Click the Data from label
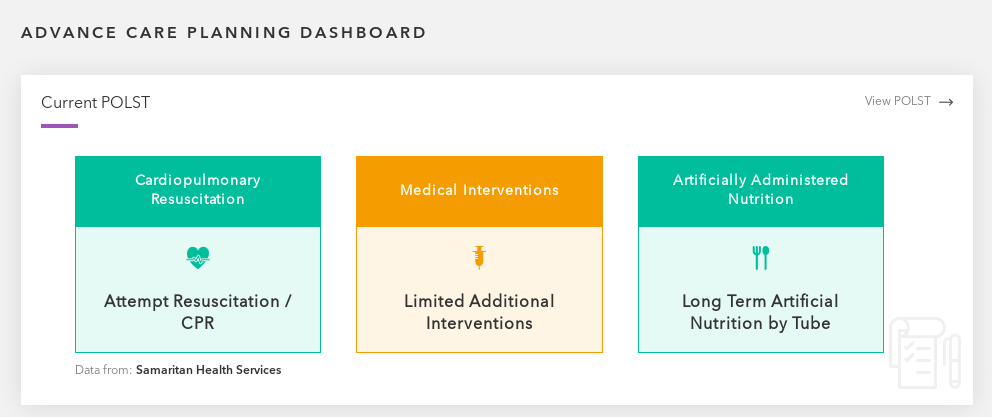The width and height of the screenshot is (992, 417). point(103,370)
